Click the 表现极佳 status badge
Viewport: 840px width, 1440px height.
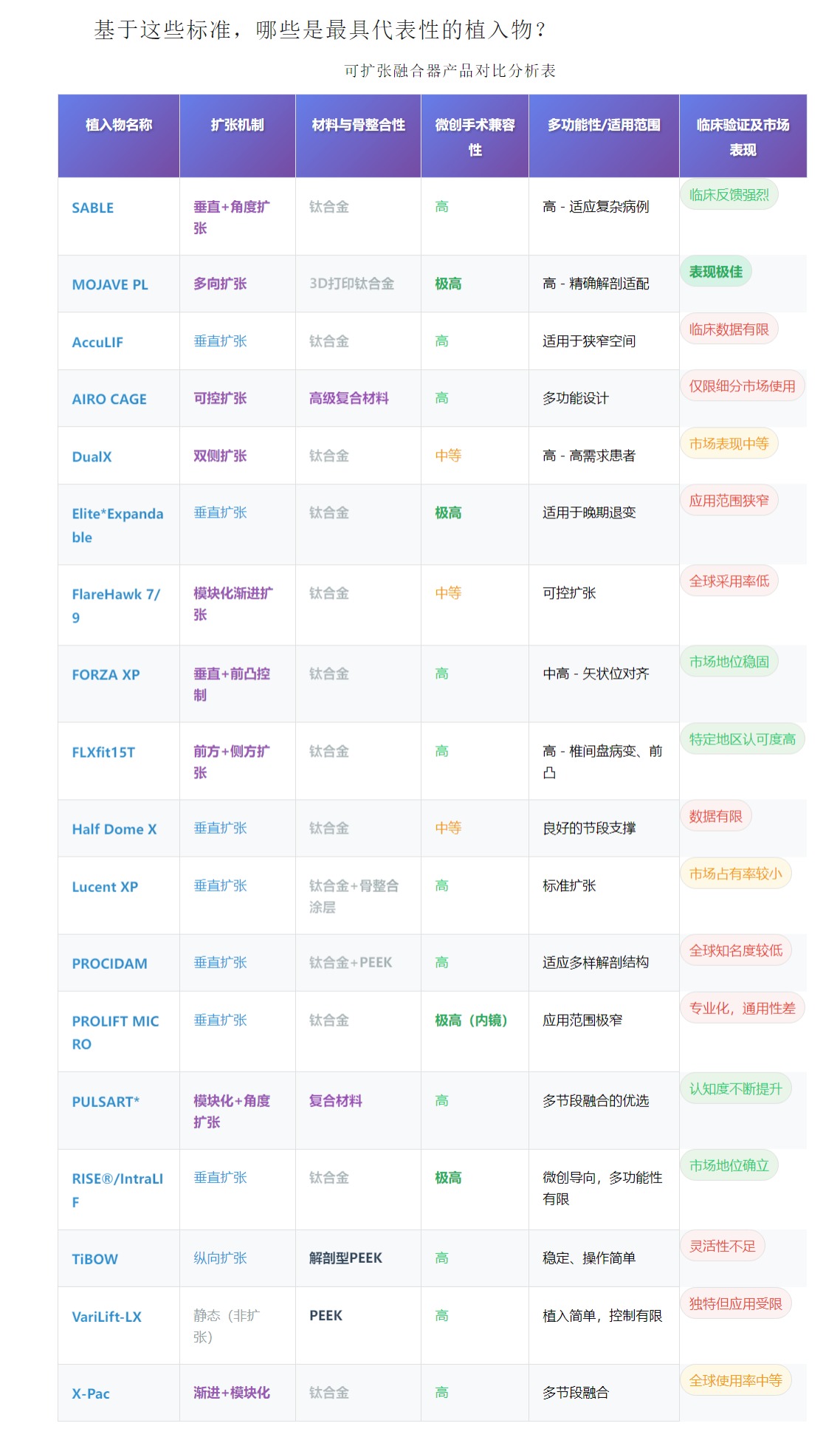[x=715, y=272]
